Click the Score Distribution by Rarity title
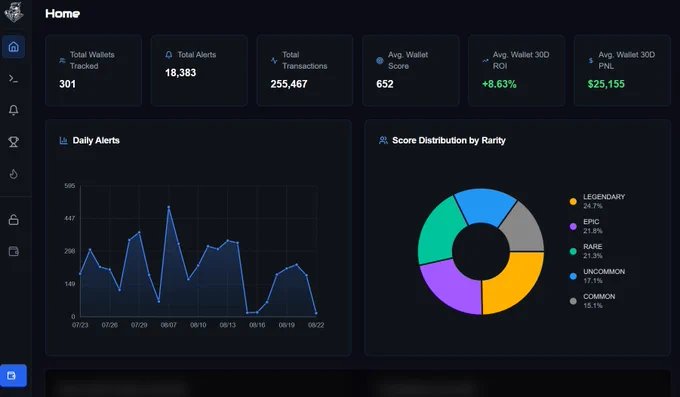The width and height of the screenshot is (680, 397). coord(449,140)
